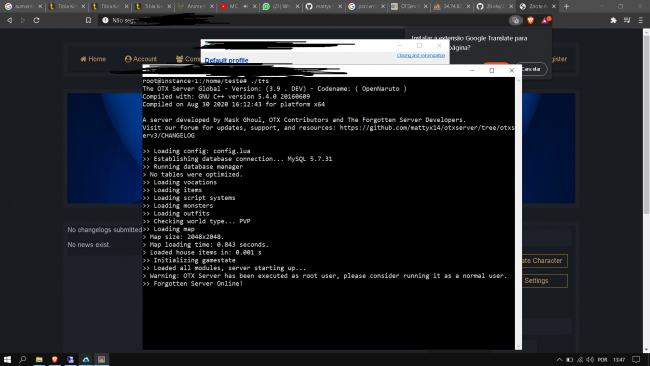Open the Home menu on website

click(93, 59)
